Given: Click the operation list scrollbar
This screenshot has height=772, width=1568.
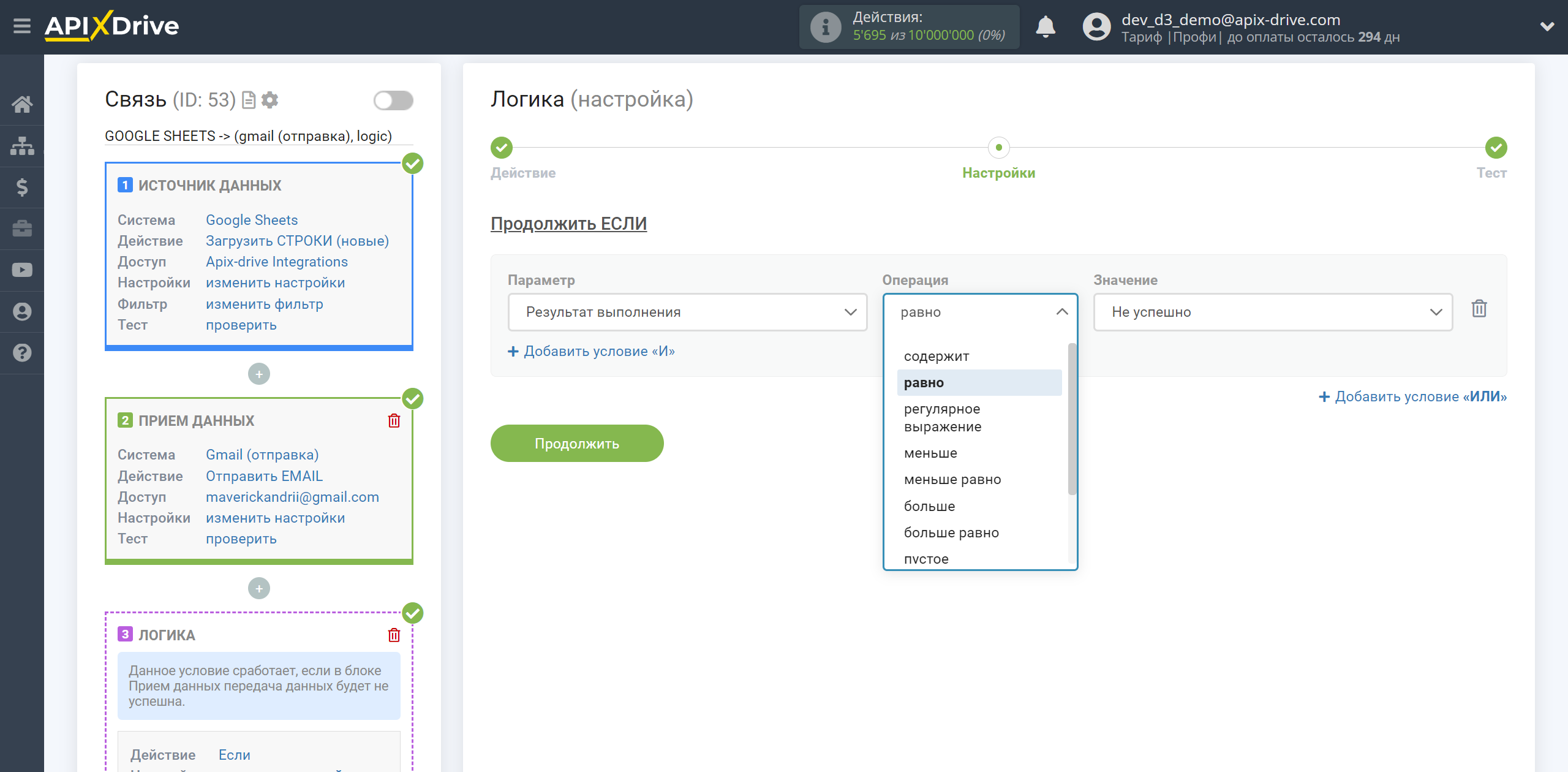Looking at the screenshot, I should point(1071,419).
